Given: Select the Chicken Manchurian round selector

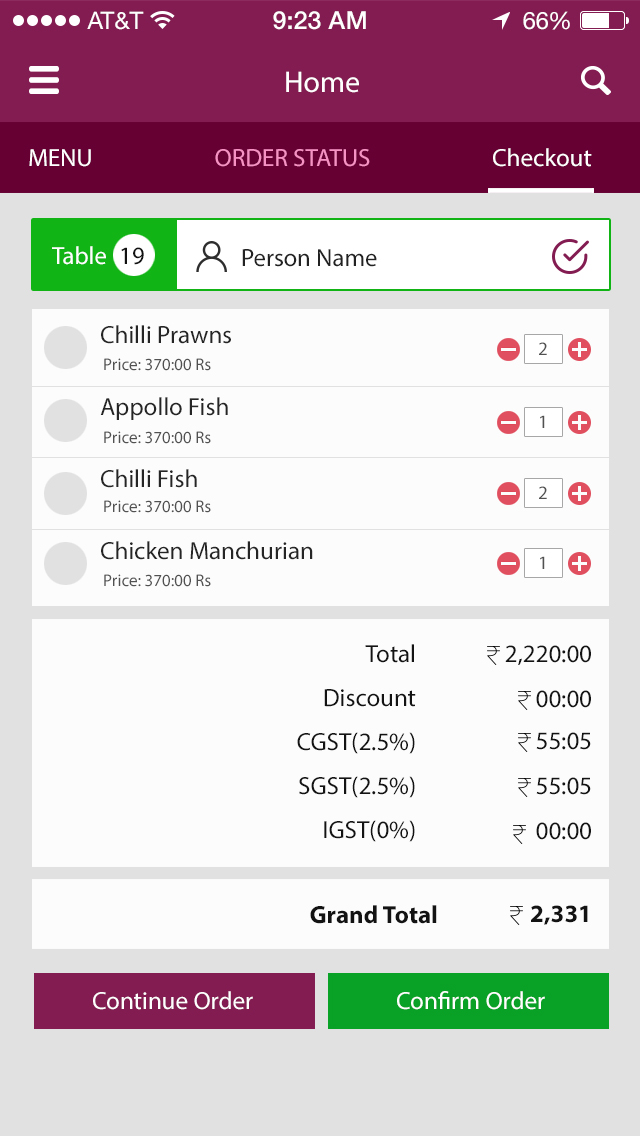Looking at the screenshot, I should click(66, 564).
